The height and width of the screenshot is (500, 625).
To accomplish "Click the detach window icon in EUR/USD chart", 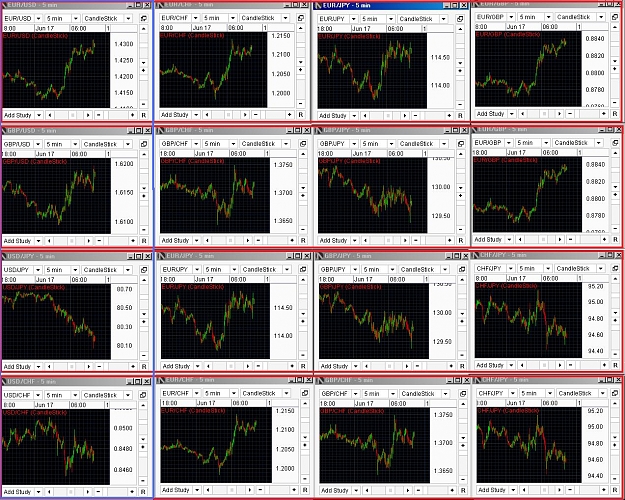I will (x=144, y=18).
